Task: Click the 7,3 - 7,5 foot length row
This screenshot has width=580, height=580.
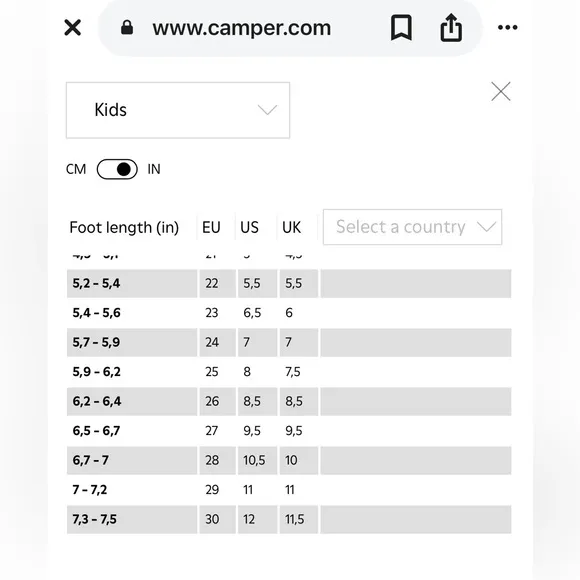Action: tap(289, 519)
